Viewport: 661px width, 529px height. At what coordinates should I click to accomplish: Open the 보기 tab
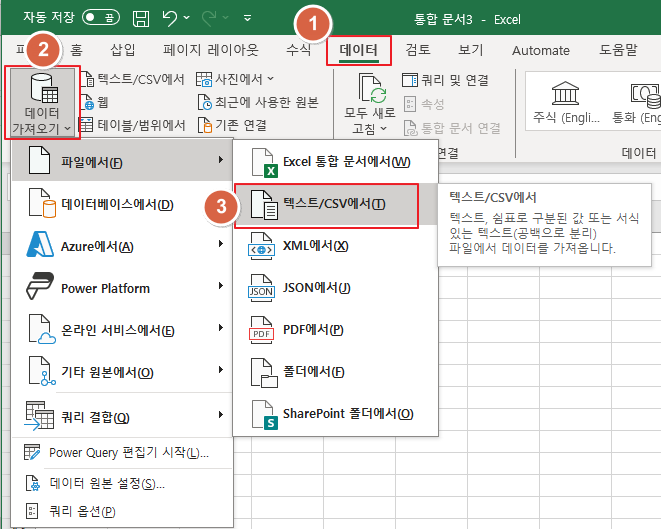pyautogui.click(x=470, y=50)
